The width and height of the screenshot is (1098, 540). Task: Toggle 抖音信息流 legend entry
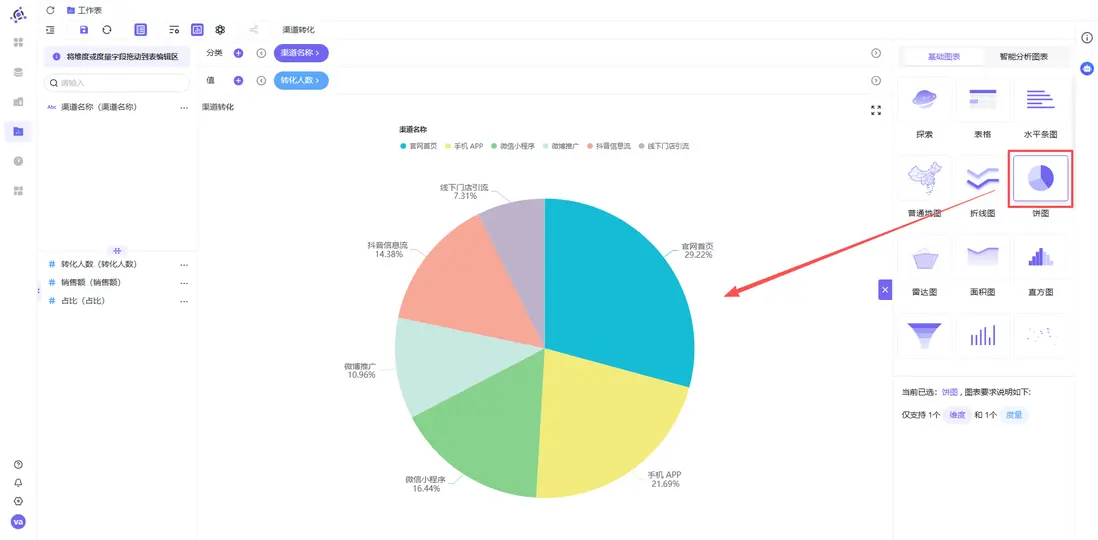point(609,146)
